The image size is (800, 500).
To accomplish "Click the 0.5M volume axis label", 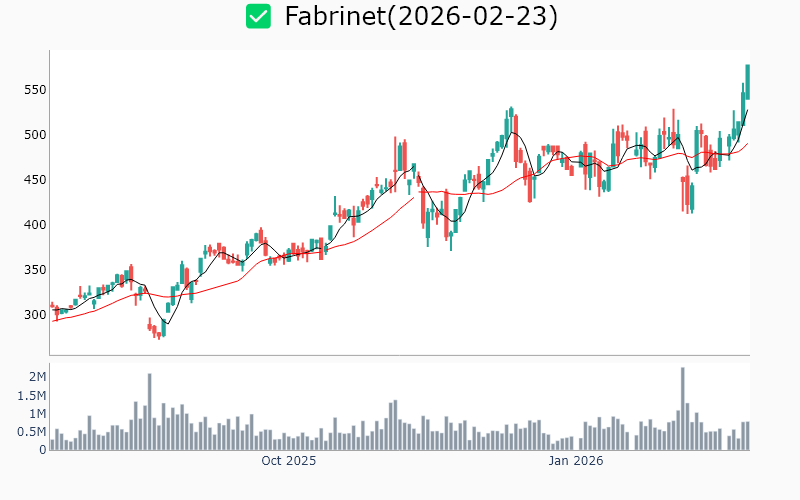I will click(31, 432).
